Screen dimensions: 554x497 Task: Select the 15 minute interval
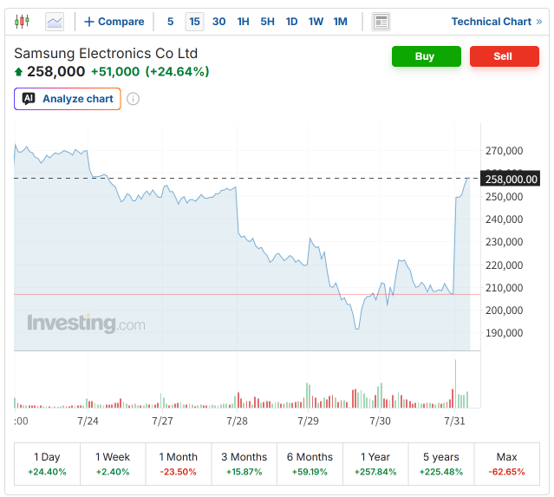[x=194, y=22]
